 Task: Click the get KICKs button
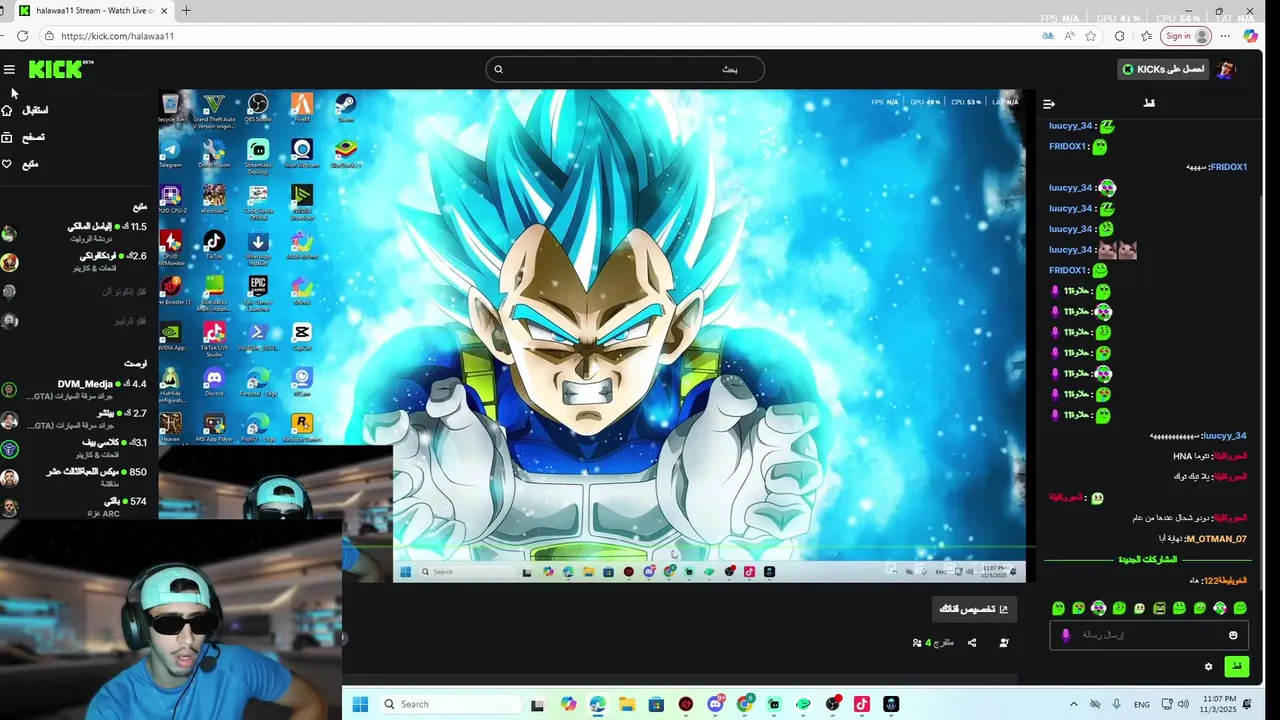tap(1163, 69)
